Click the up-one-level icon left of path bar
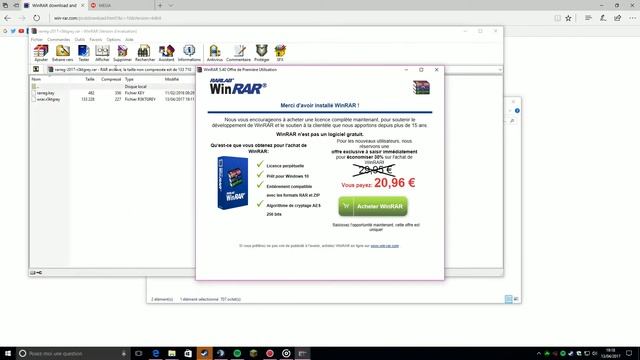640x360 pixels. pyautogui.click(x=36, y=69)
